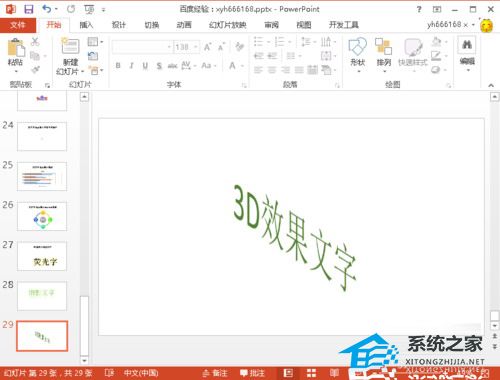Click yh666168 account name
This screenshot has height=380, width=500.
click(447, 24)
